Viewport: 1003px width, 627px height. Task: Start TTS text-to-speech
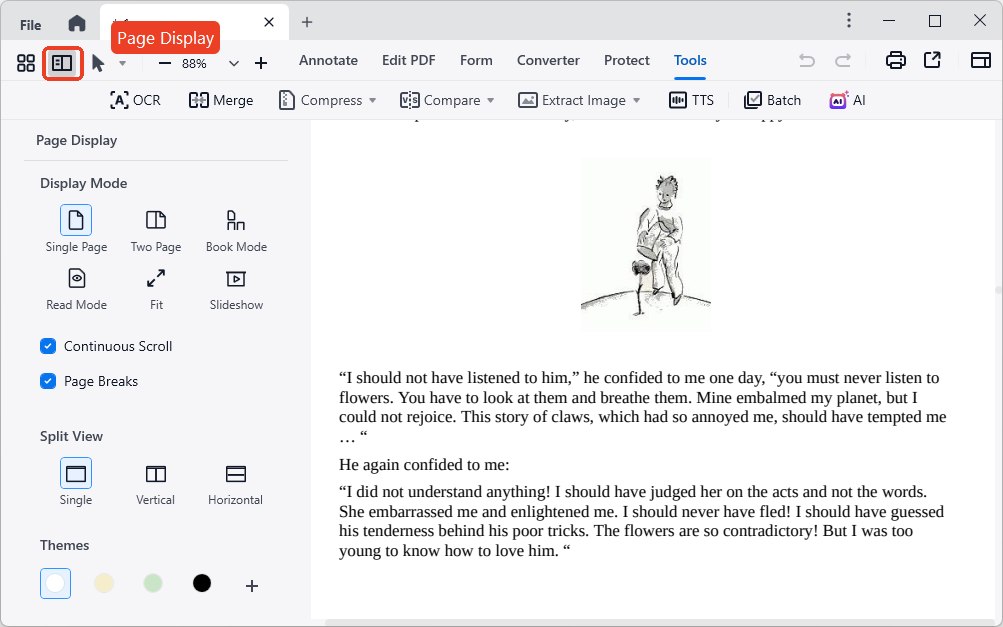point(691,100)
